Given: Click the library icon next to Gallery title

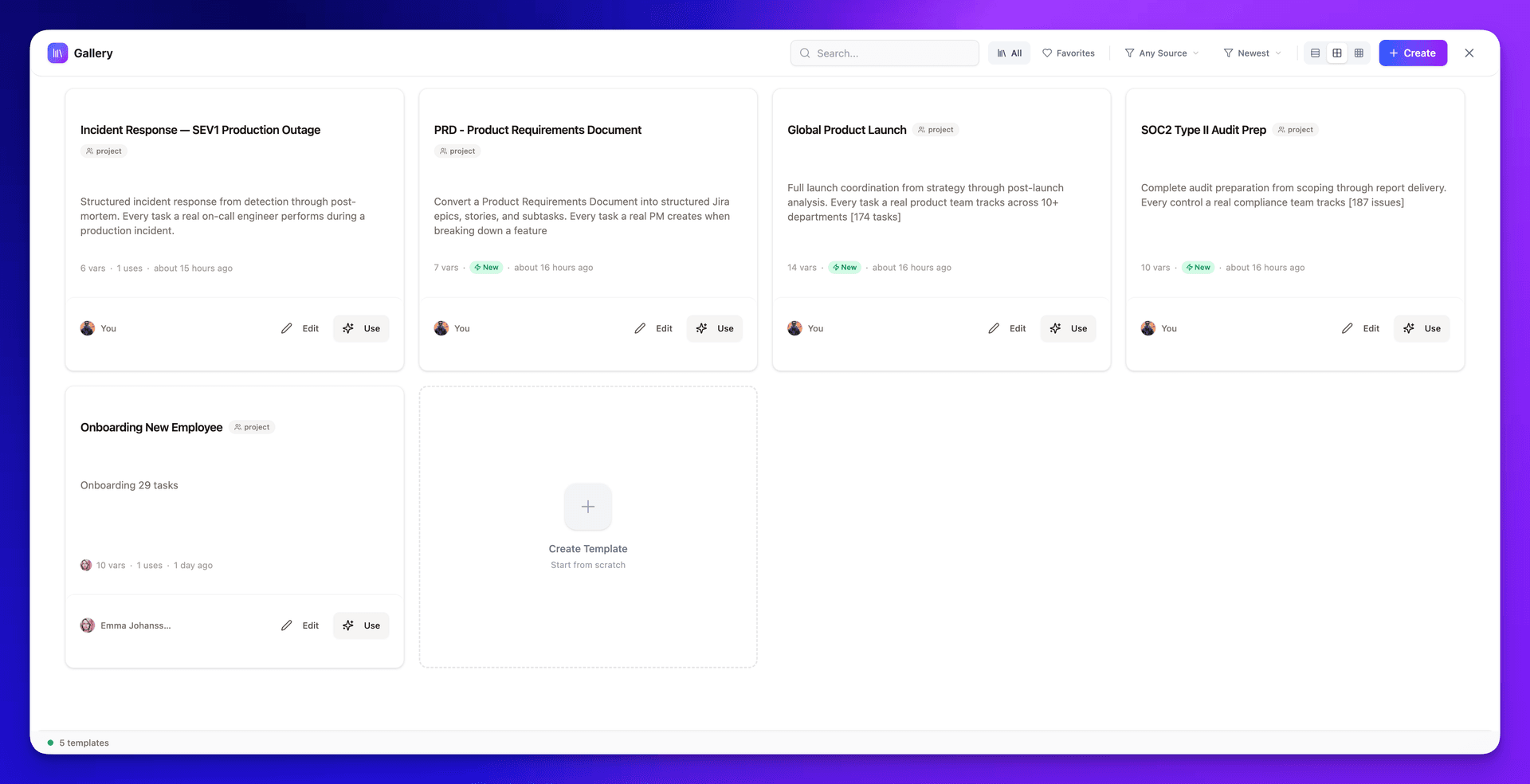Looking at the screenshot, I should point(57,53).
